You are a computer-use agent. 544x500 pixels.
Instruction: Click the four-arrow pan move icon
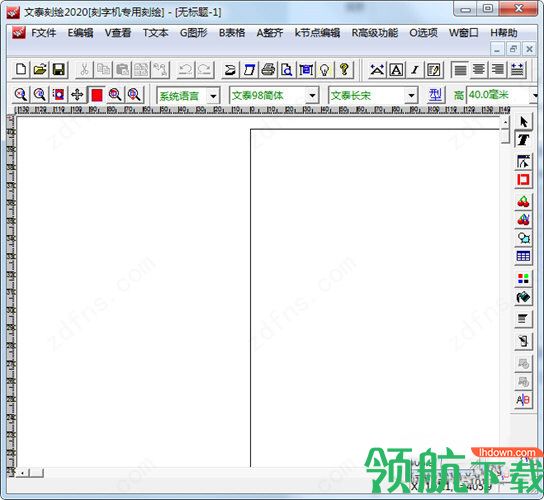coord(77,94)
